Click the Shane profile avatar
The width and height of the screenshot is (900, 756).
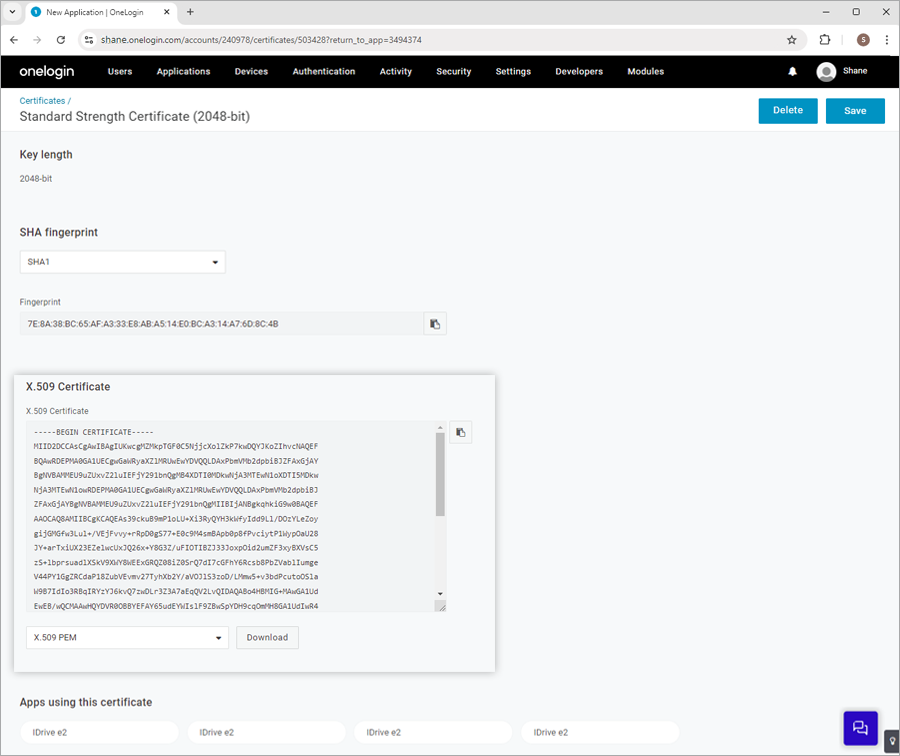tap(826, 72)
